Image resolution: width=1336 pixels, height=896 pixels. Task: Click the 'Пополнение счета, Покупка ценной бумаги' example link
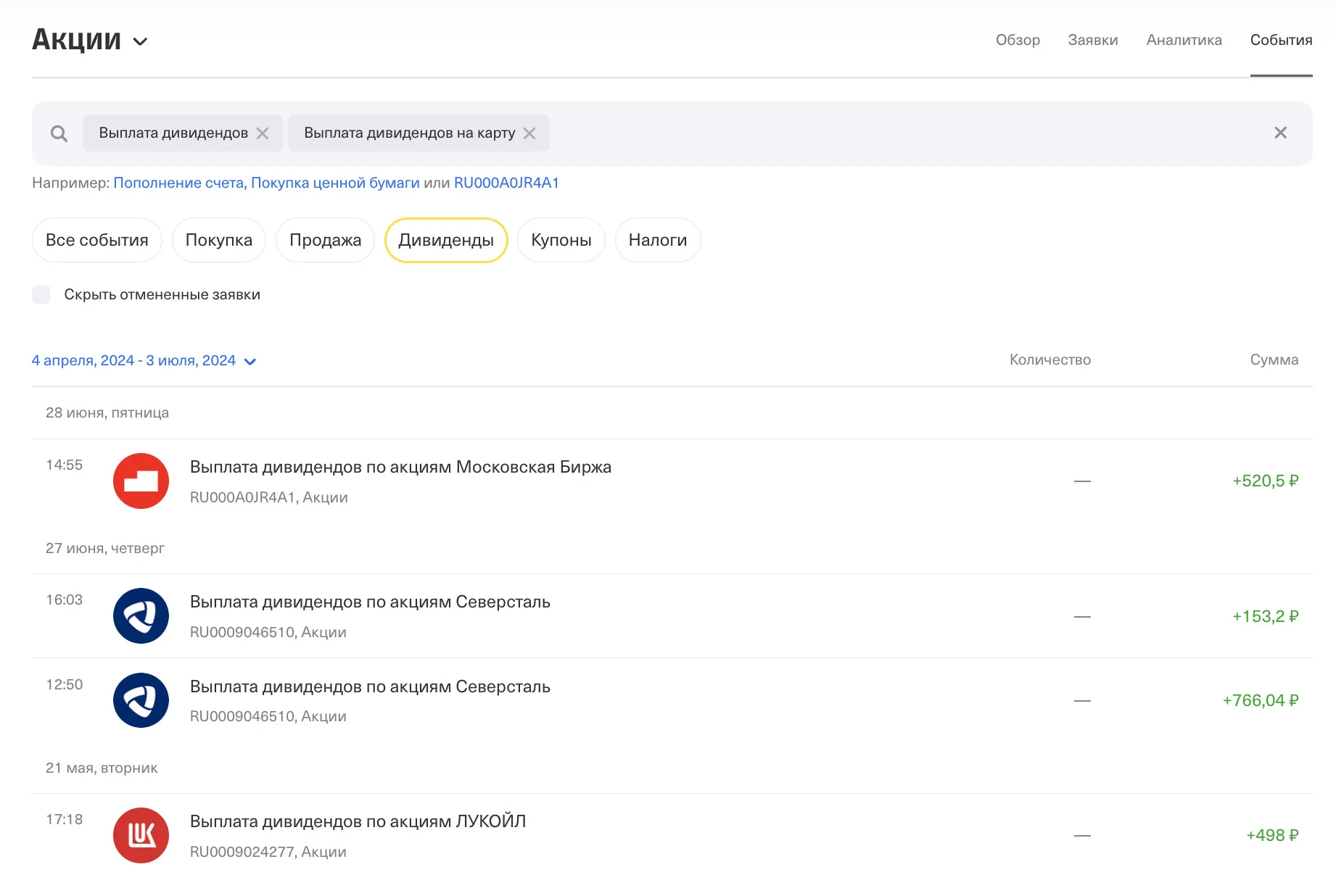pyautogui.click(x=266, y=183)
